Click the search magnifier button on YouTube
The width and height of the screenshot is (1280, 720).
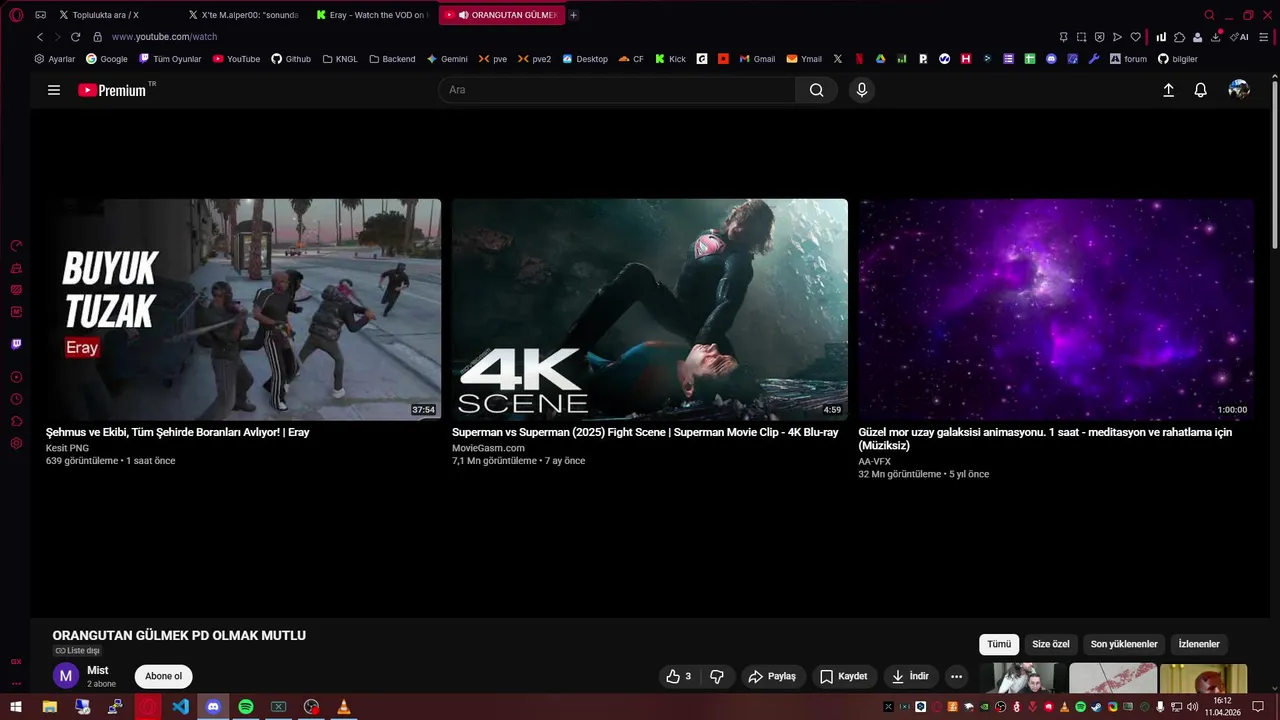817,90
